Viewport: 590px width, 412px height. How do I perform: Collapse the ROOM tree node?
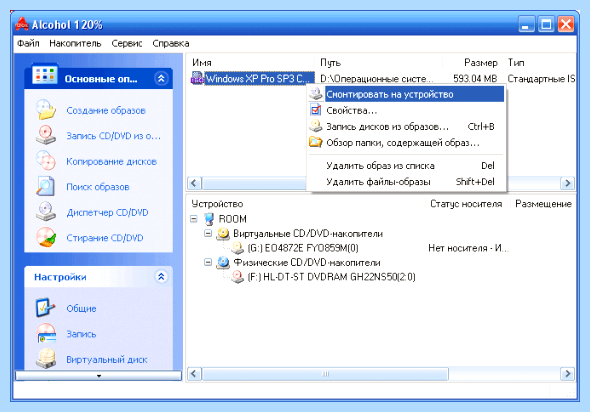coord(194,219)
